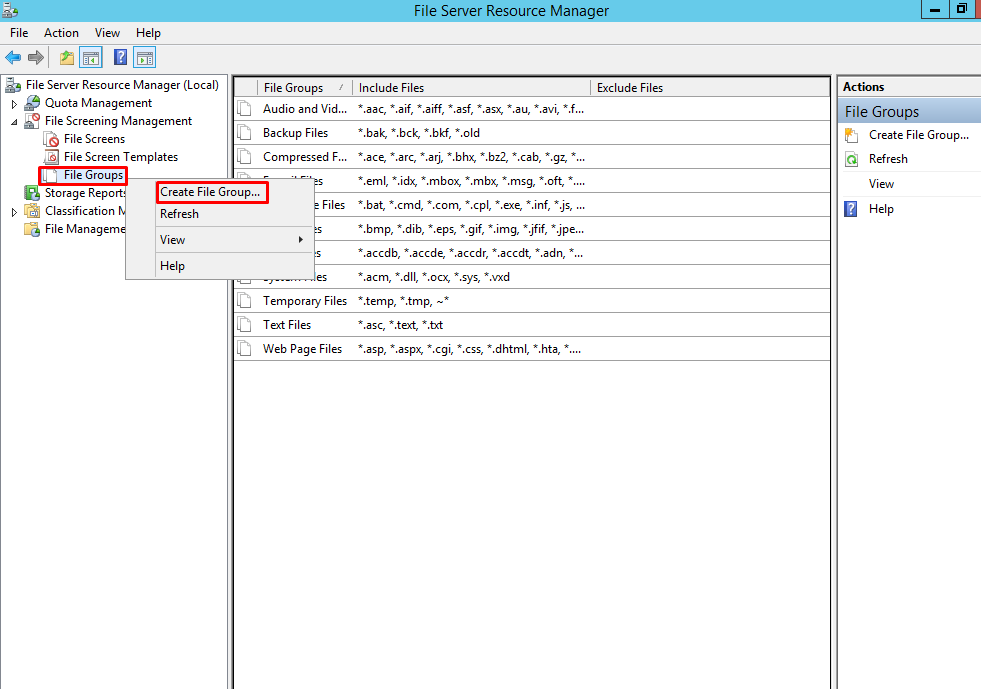Select Quota Management in the tree
Screen dimensions: 981x690
[x=98, y=103]
